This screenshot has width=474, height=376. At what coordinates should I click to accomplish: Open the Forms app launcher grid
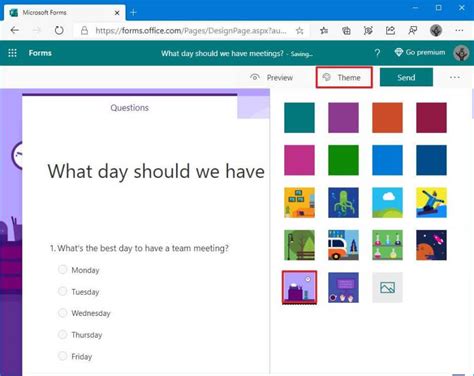[12, 53]
